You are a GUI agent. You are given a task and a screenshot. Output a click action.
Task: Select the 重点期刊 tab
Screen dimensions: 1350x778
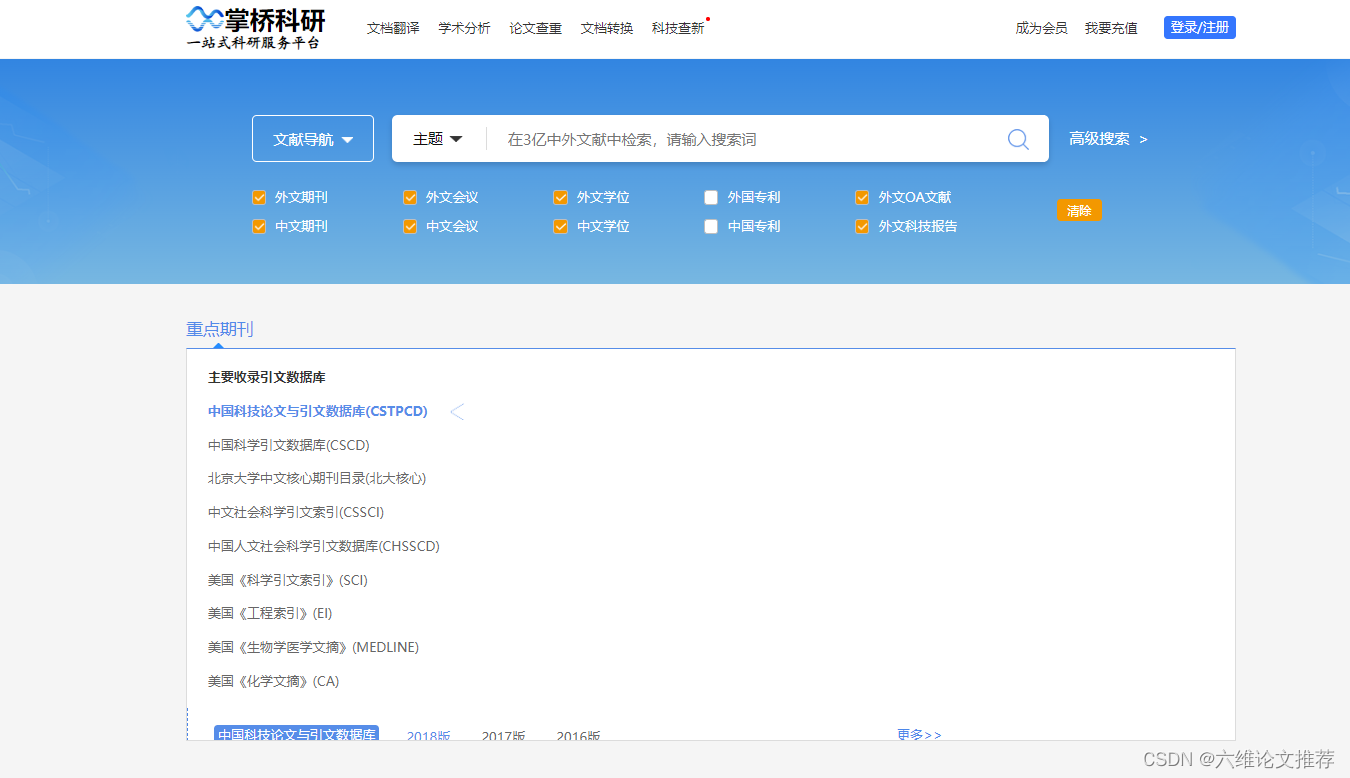[220, 329]
